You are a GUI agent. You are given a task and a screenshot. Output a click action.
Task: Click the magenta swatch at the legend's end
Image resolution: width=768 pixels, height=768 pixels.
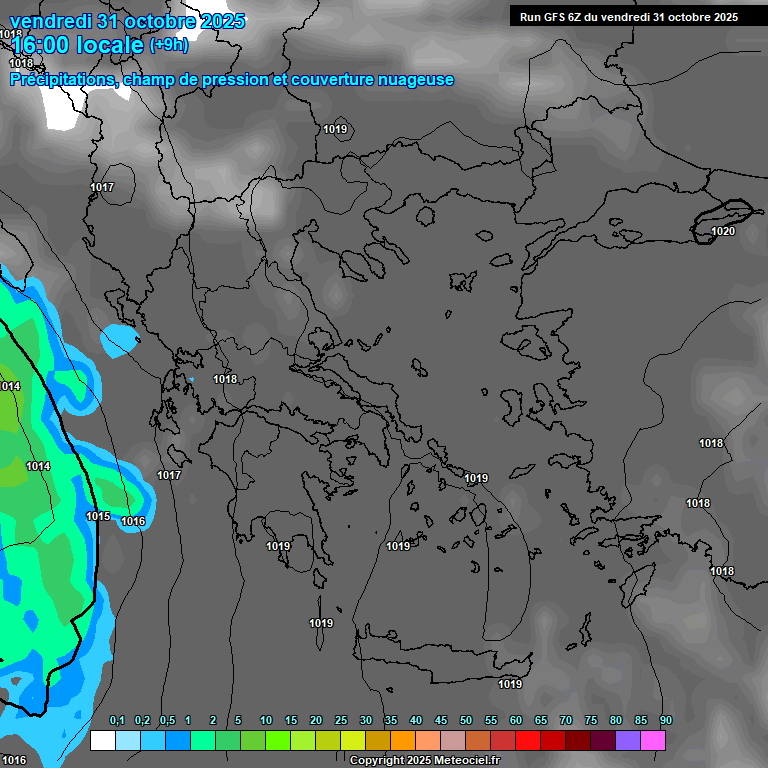[653, 741]
